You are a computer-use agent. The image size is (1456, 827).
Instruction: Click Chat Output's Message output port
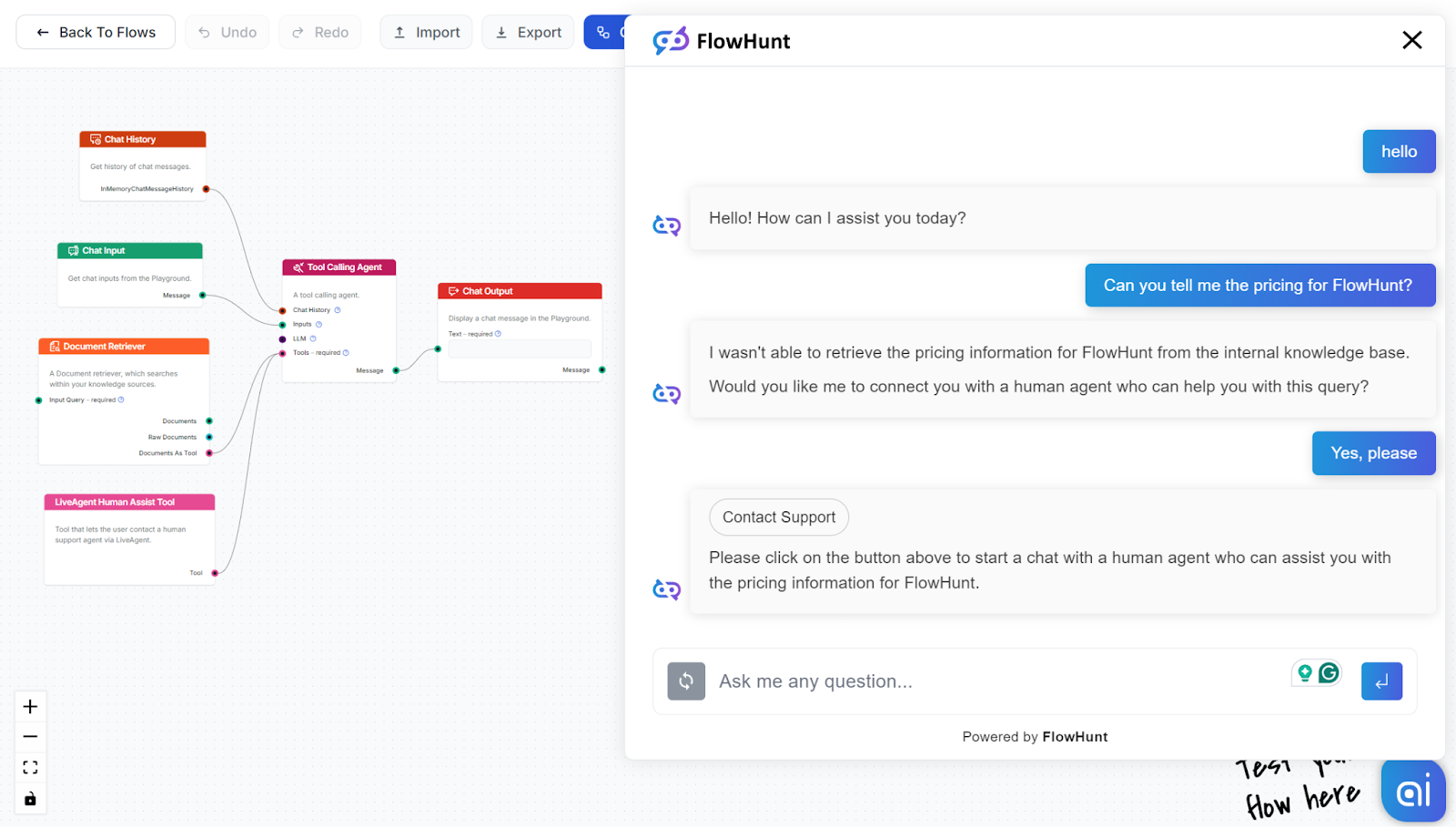[602, 369]
